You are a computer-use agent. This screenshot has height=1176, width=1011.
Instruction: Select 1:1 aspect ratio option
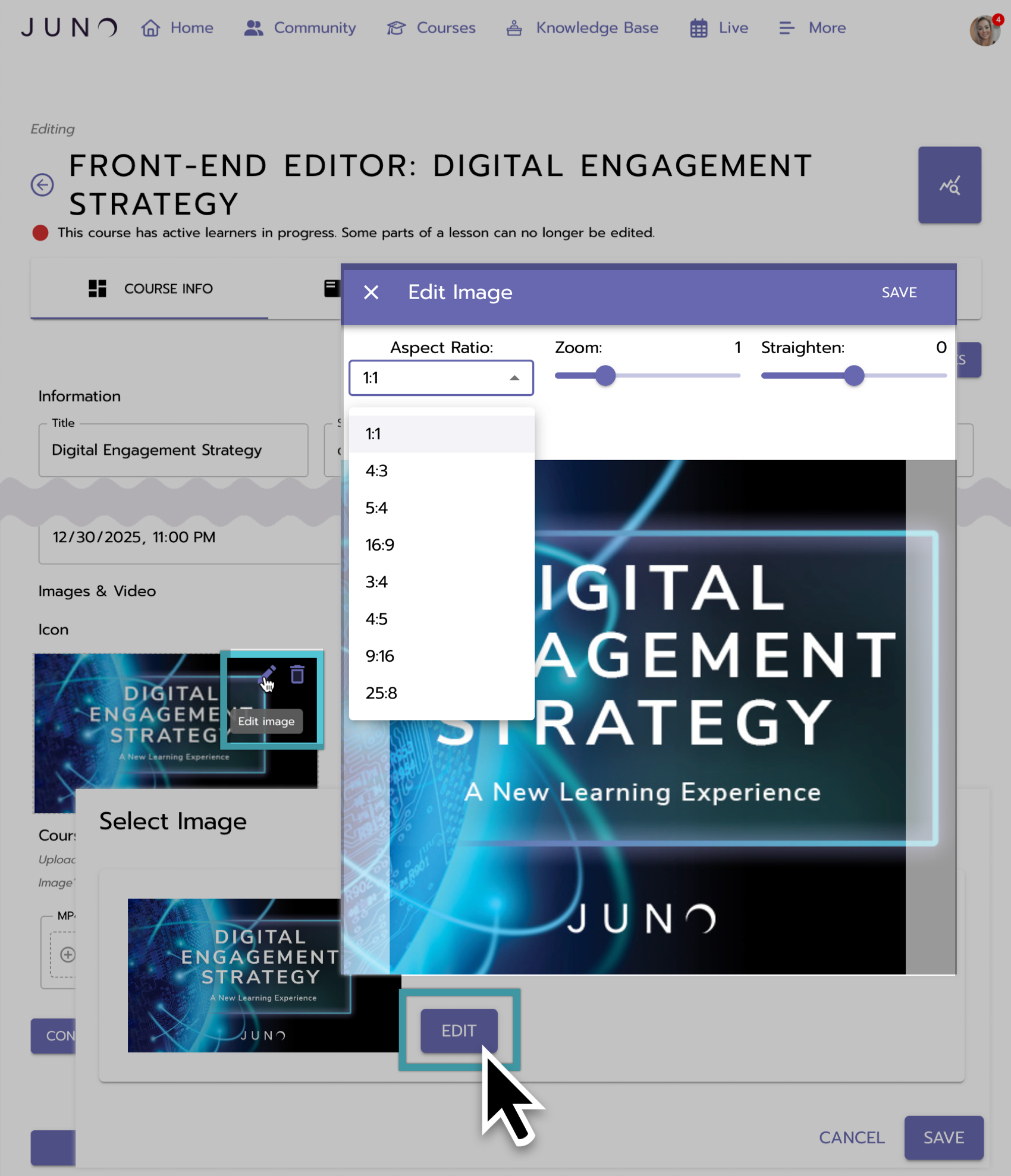point(442,434)
